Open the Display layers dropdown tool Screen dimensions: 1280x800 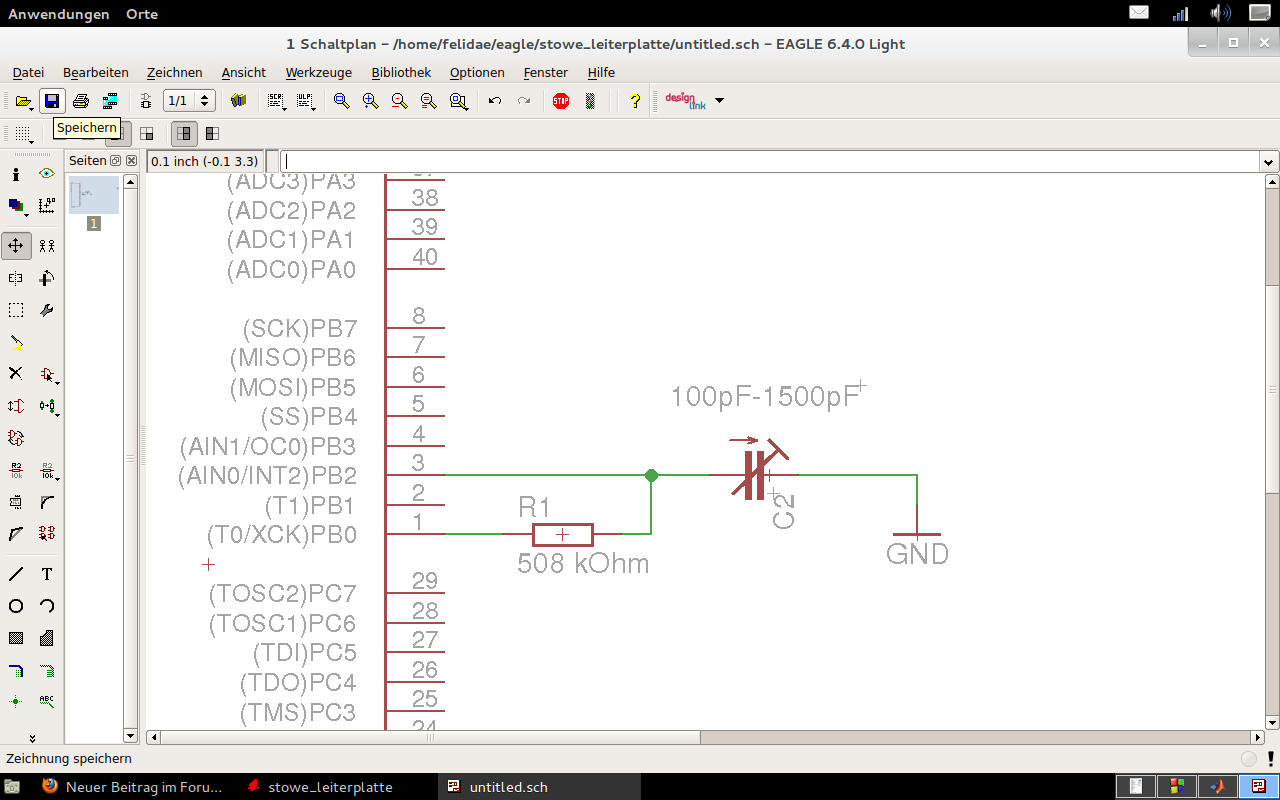[x=16, y=206]
